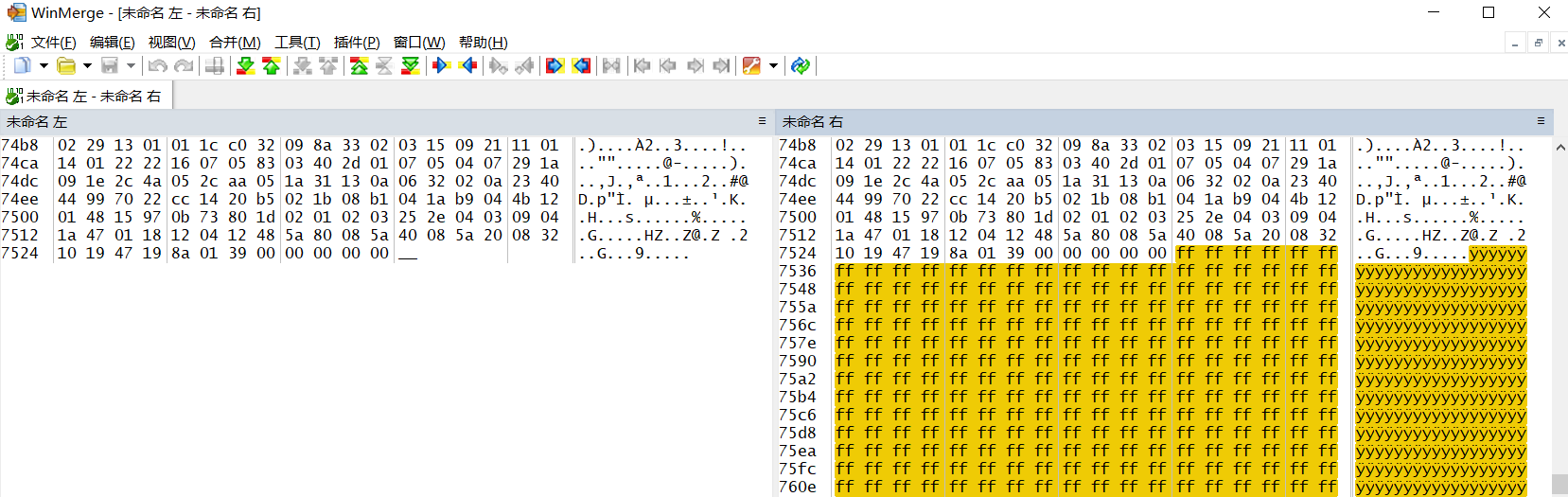Click the Next Difference green down-arrow icon
This screenshot has width=1568, height=497.
coord(245,65)
